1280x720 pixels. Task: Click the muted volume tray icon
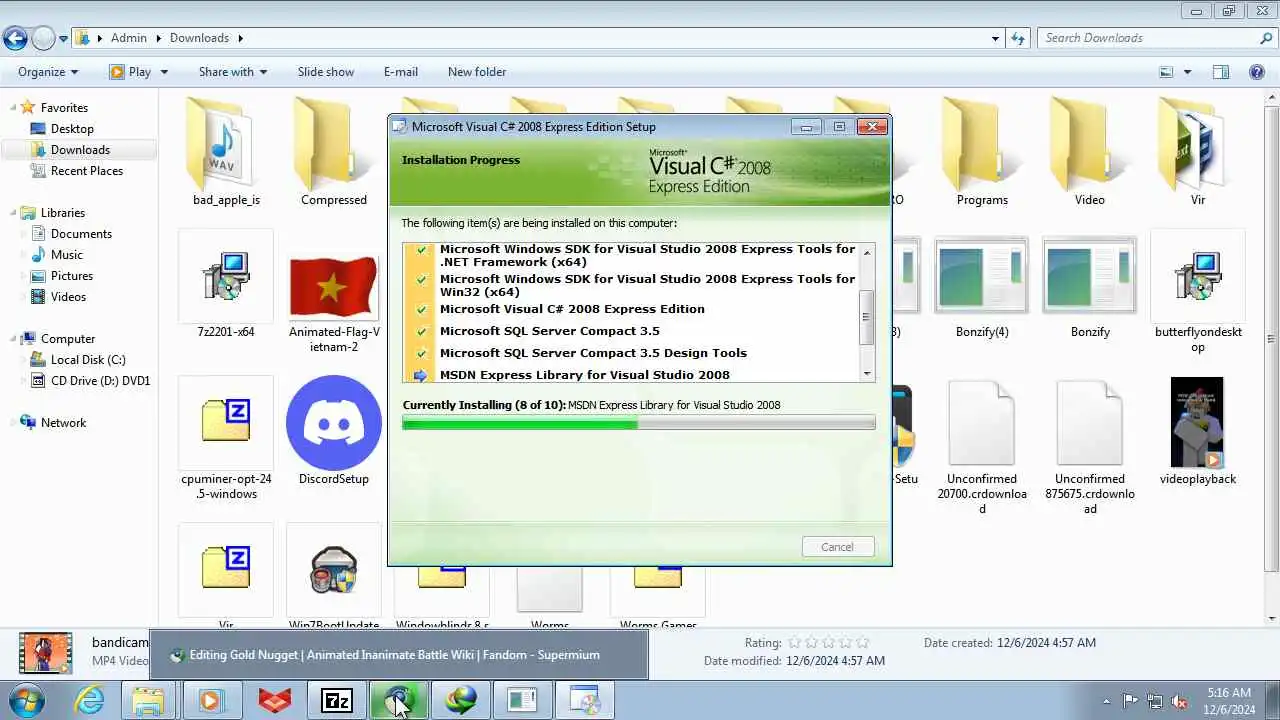pos(1180,701)
